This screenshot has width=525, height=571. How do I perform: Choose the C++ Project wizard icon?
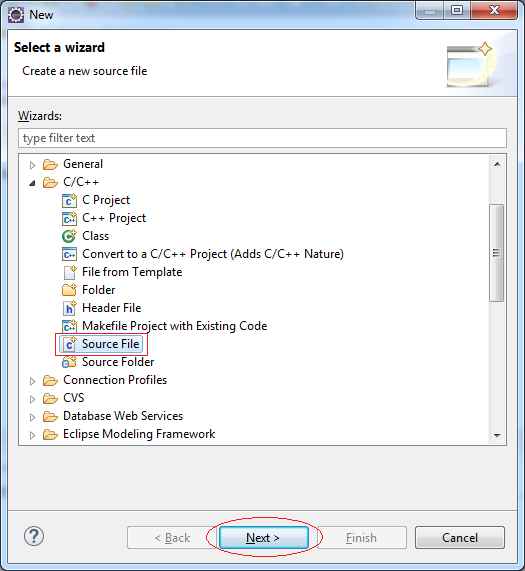coord(69,218)
